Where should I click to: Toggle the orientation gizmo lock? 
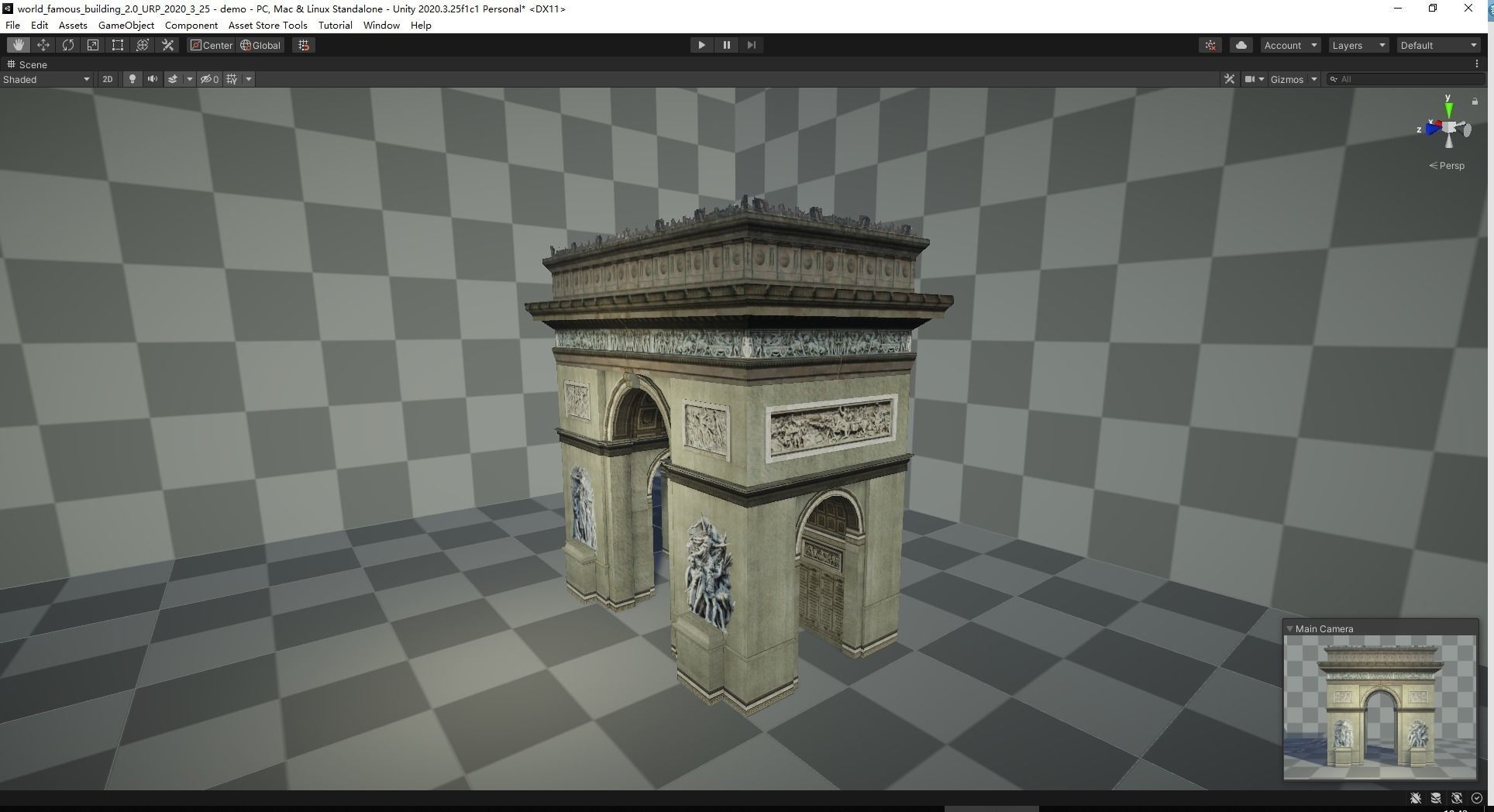click(1475, 101)
